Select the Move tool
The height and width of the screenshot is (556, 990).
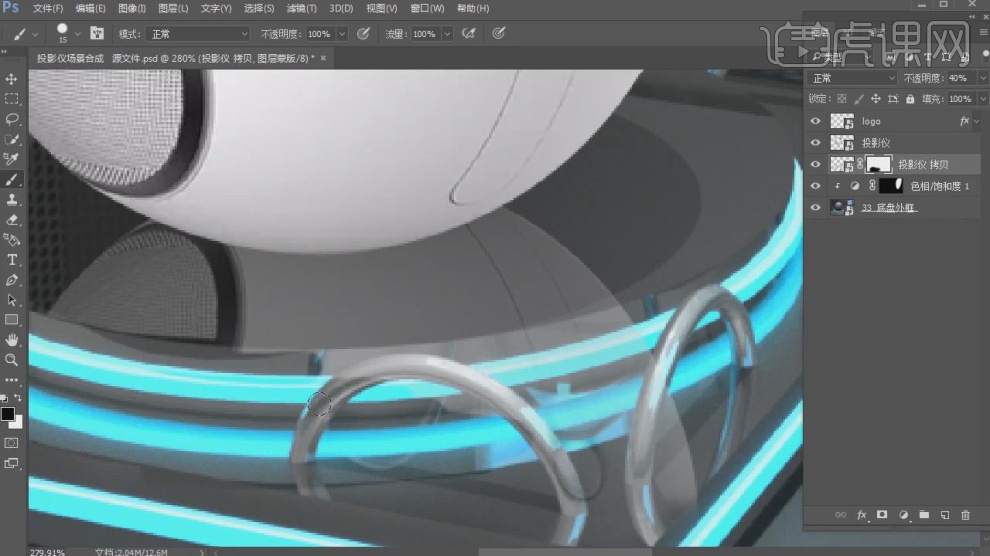coord(11,79)
